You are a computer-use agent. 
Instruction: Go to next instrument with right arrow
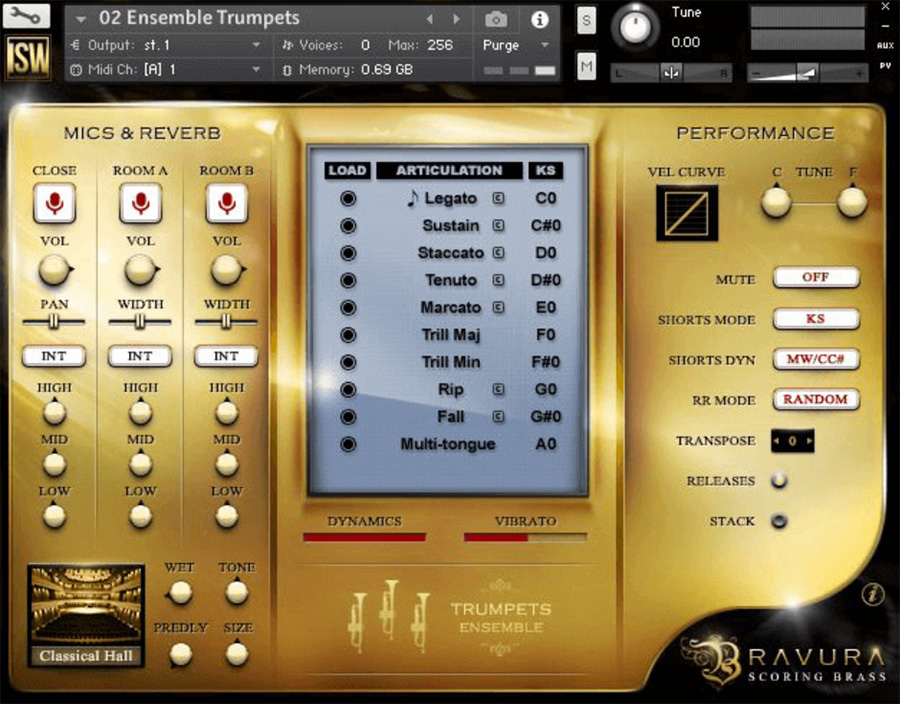[x=457, y=19]
